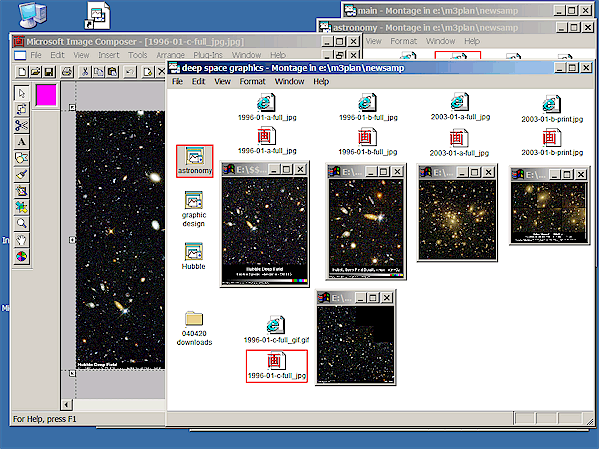
Task: Click the New document toolbar icon
Action: [22, 72]
